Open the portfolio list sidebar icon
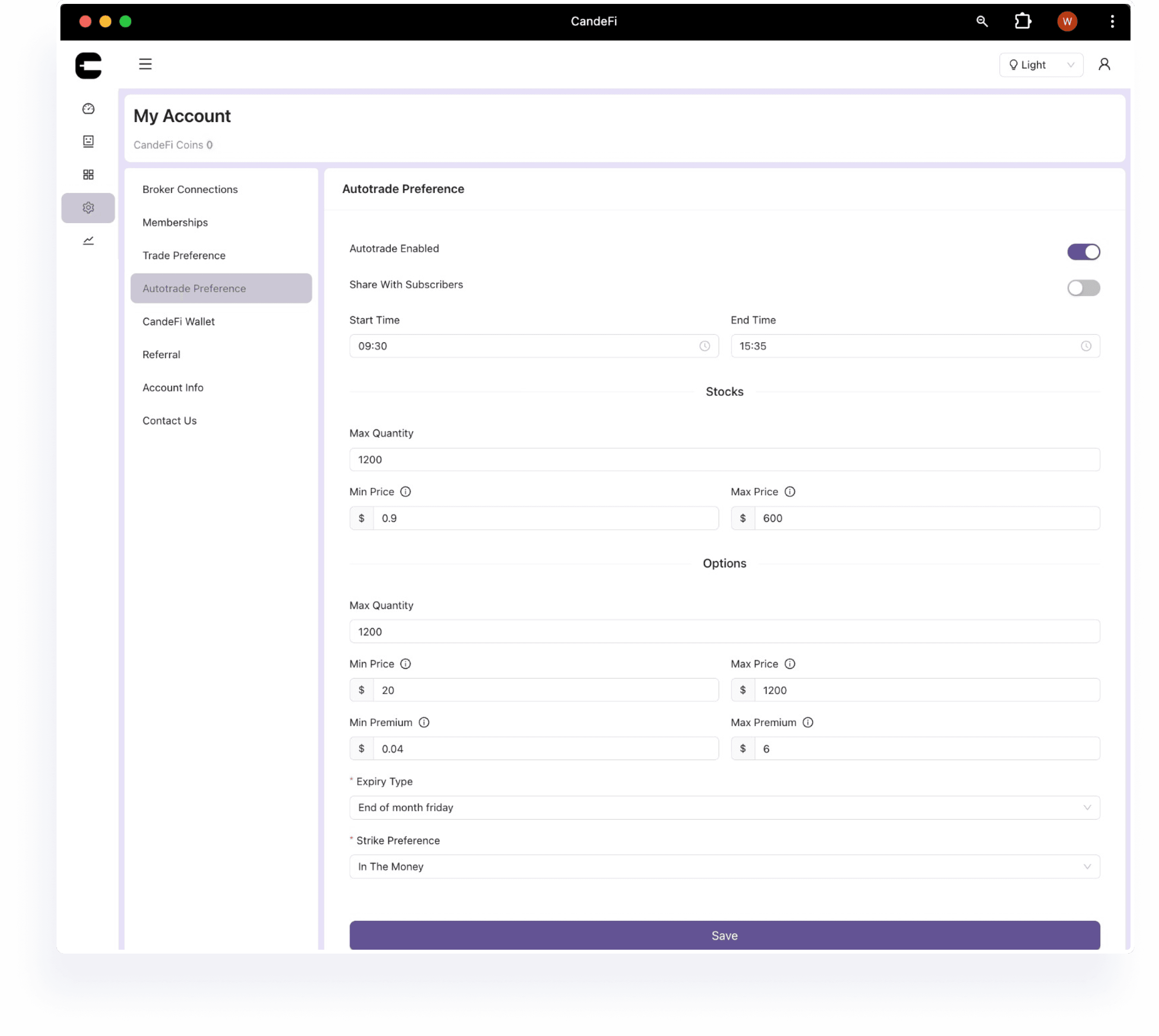This screenshot has height=1036, width=1159. [88, 141]
